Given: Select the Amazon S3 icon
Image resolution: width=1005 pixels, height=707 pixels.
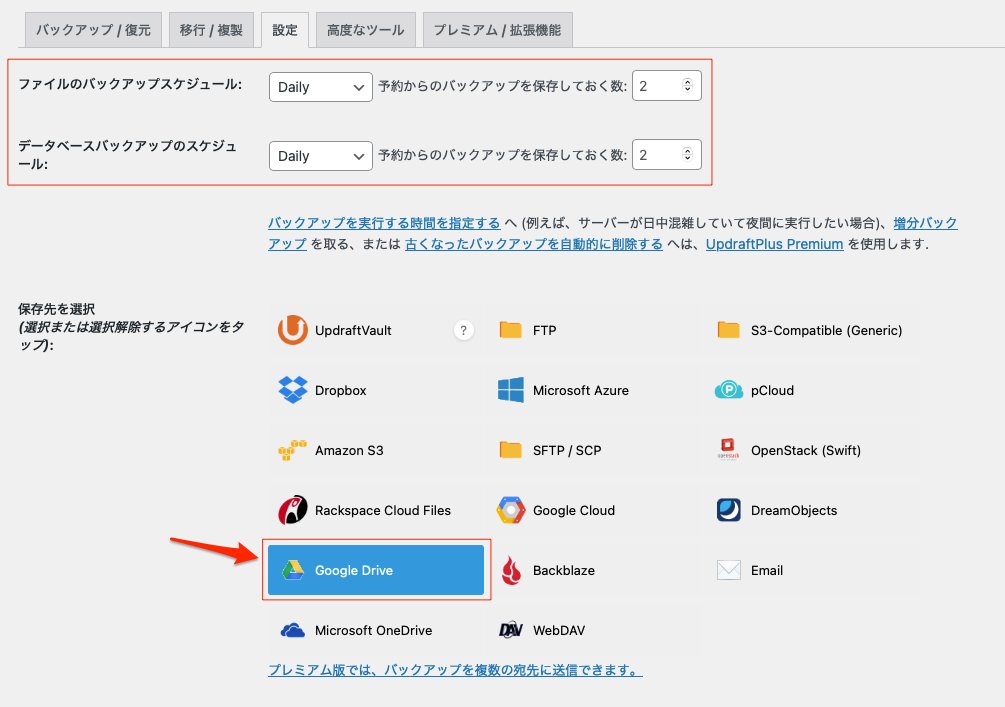Looking at the screenshot, I should coord(293,450).
